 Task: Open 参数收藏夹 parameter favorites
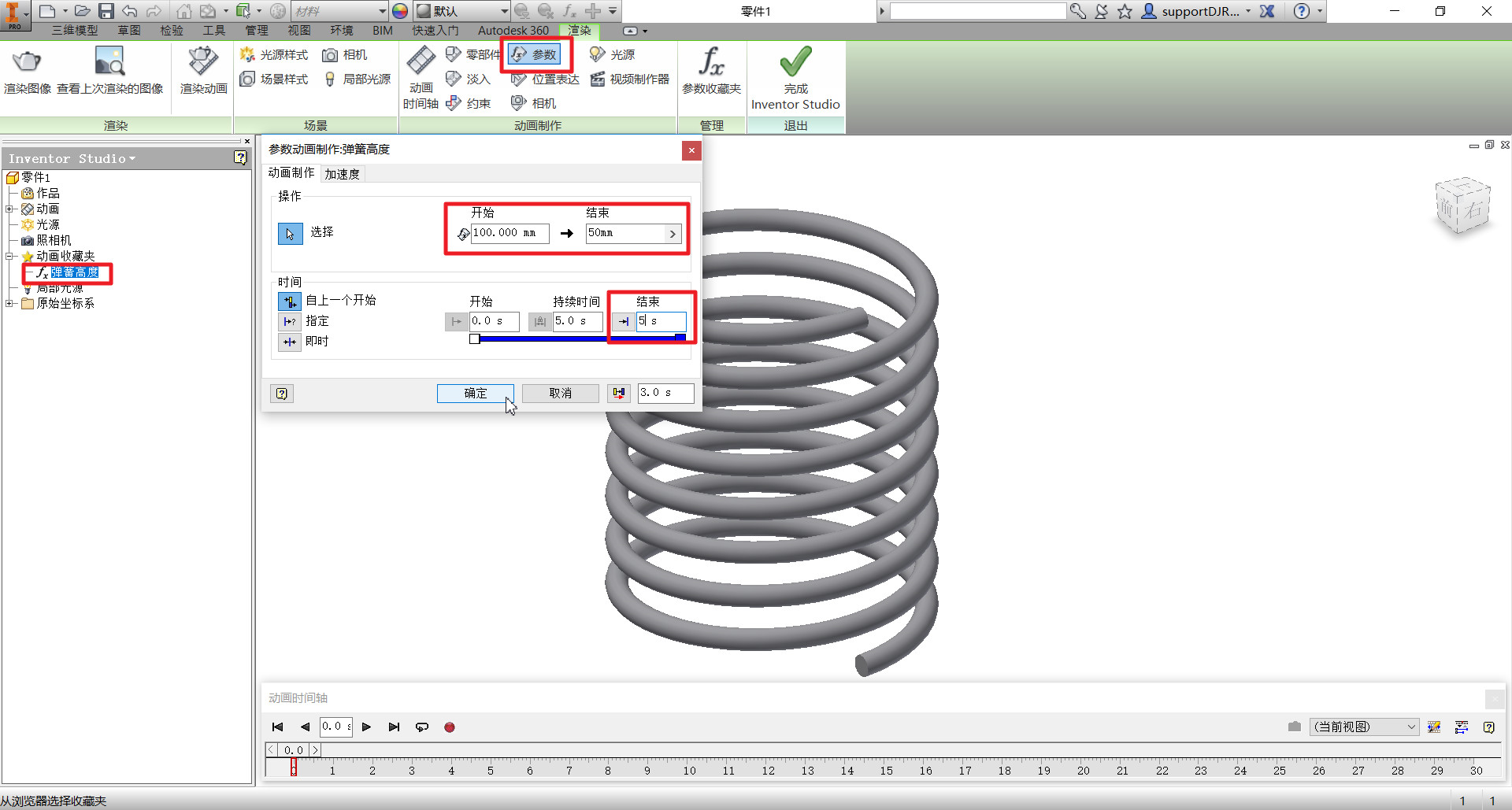pos(711,71)
